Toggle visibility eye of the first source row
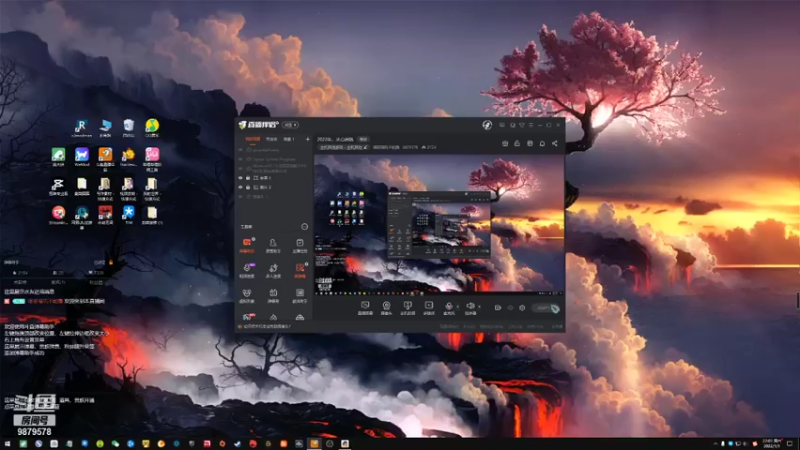Screen dimensions: 800x450 (240, 151)
